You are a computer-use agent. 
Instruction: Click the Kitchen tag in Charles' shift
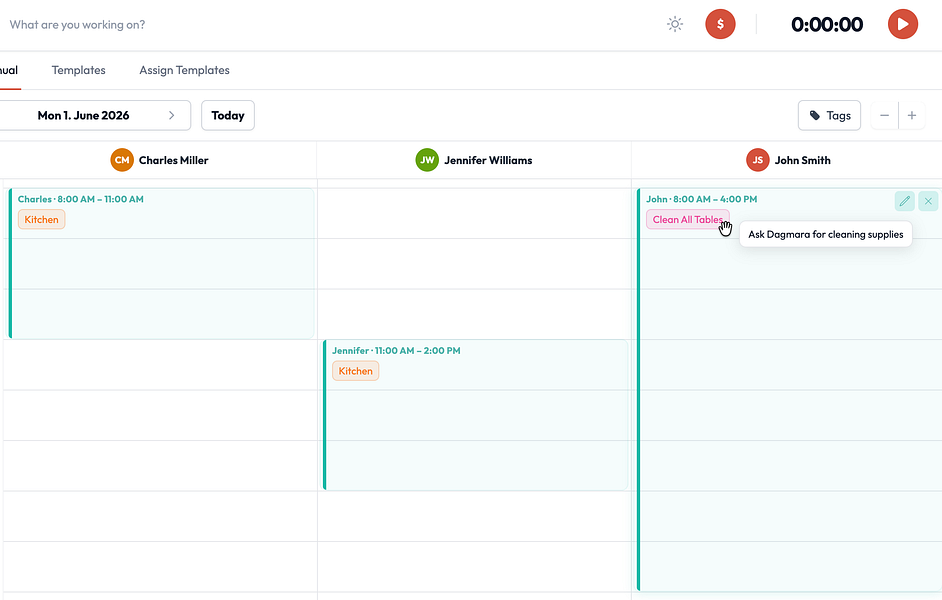tap(41, 219)
